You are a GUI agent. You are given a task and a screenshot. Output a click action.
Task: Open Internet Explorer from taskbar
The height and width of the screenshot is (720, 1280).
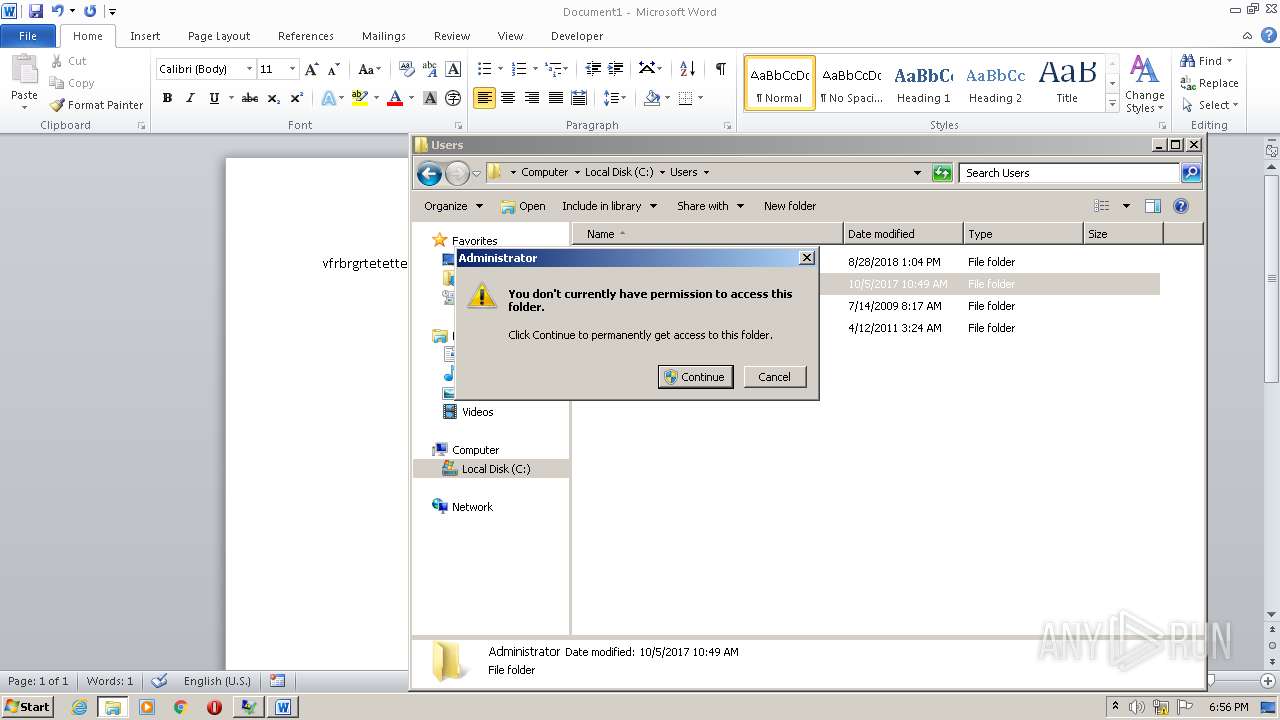pos(79,707)
